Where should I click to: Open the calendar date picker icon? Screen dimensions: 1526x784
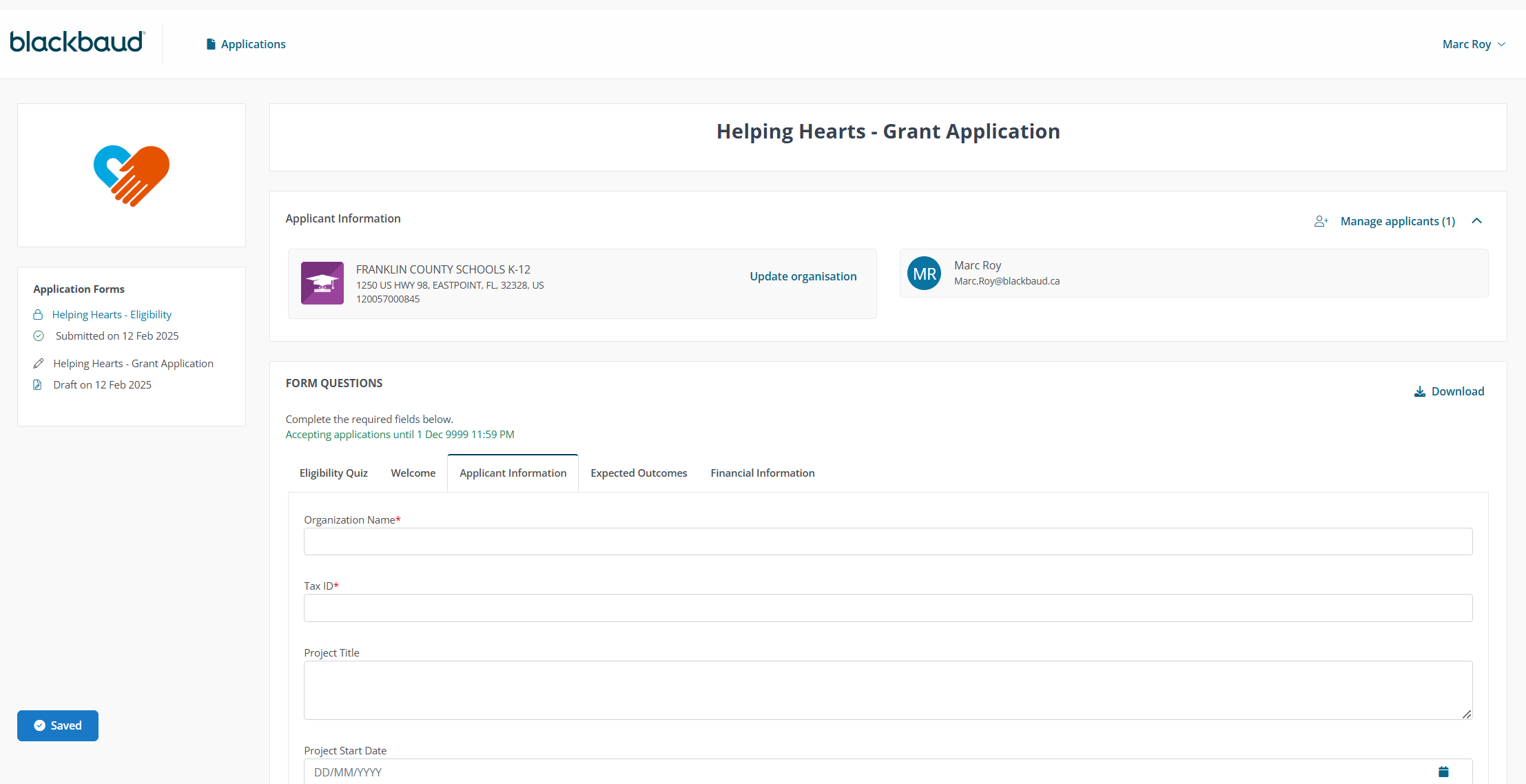click(1443, 772)
